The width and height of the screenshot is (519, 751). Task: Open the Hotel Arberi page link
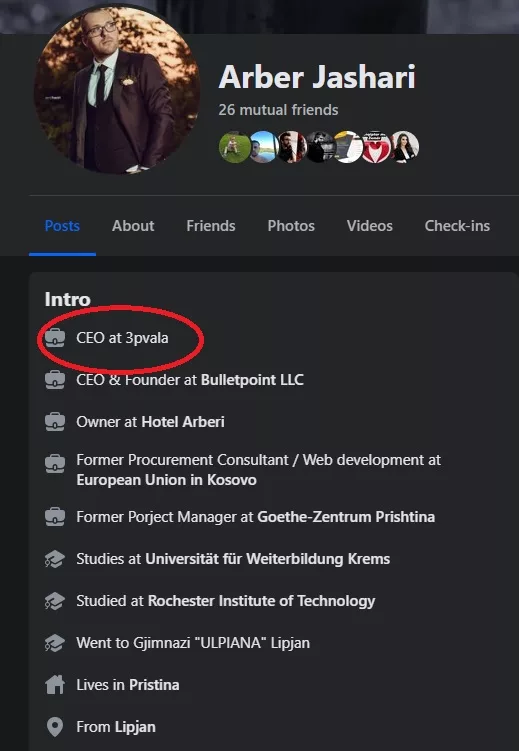pos(183,422)
